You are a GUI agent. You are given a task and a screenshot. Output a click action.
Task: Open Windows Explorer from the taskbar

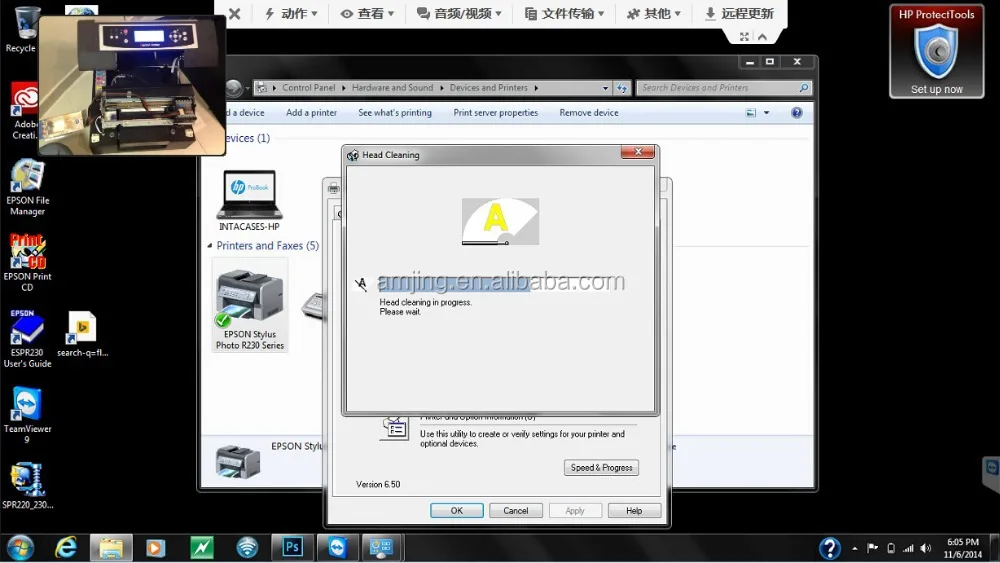111,548
